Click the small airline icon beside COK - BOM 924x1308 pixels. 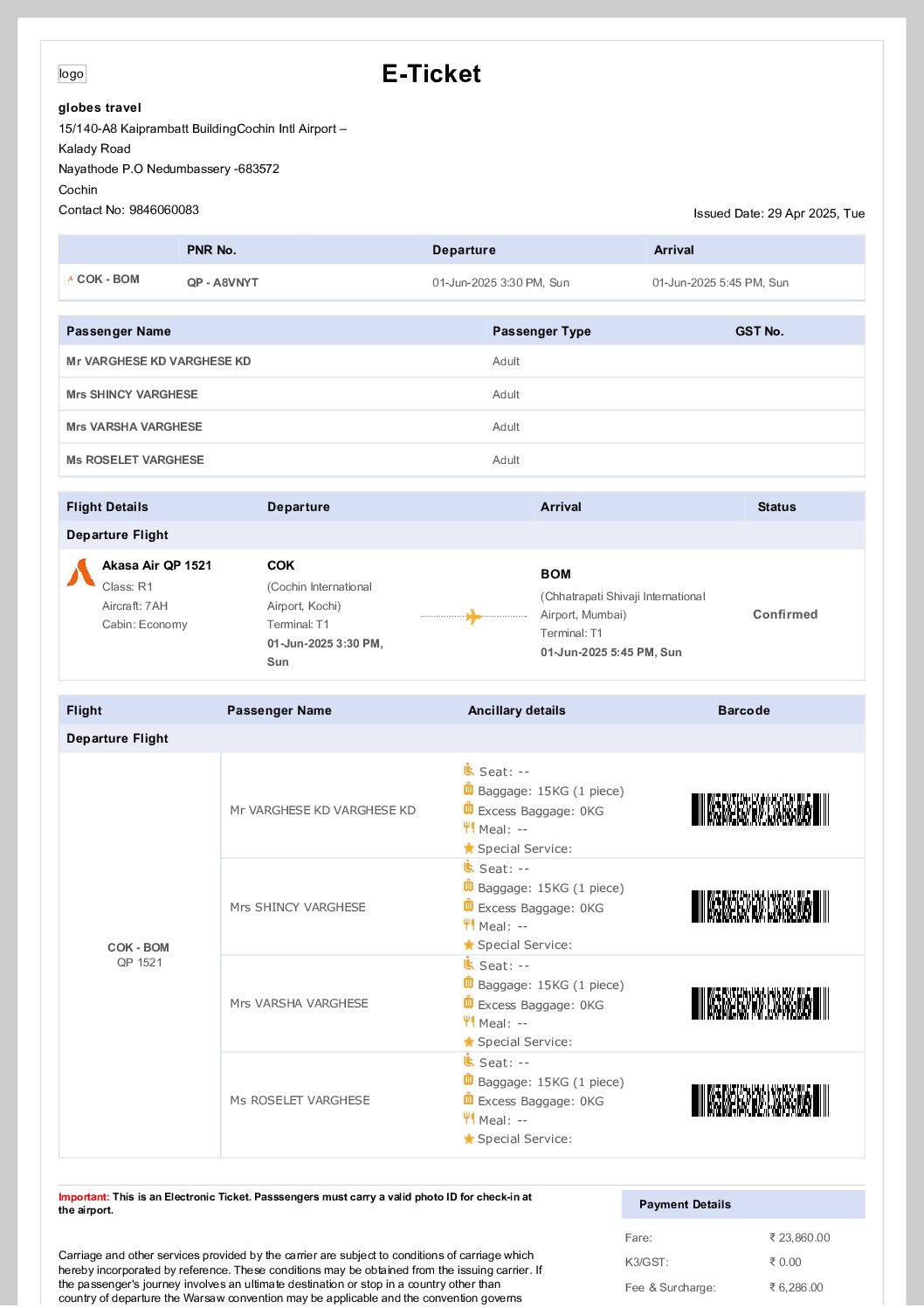pyautogui.click(x=71, y=280)
